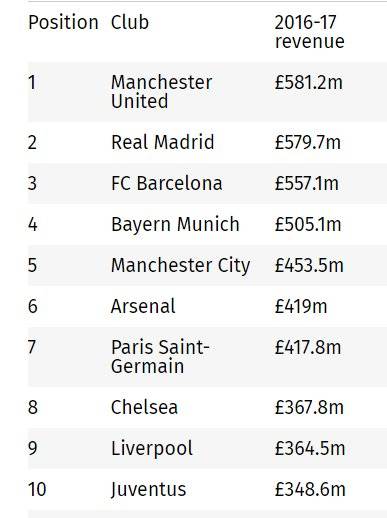Screen dimensions: 387x518
Task: Click Real Madrid's £579.7m revenue figure
Action: [x=307, y=142]
